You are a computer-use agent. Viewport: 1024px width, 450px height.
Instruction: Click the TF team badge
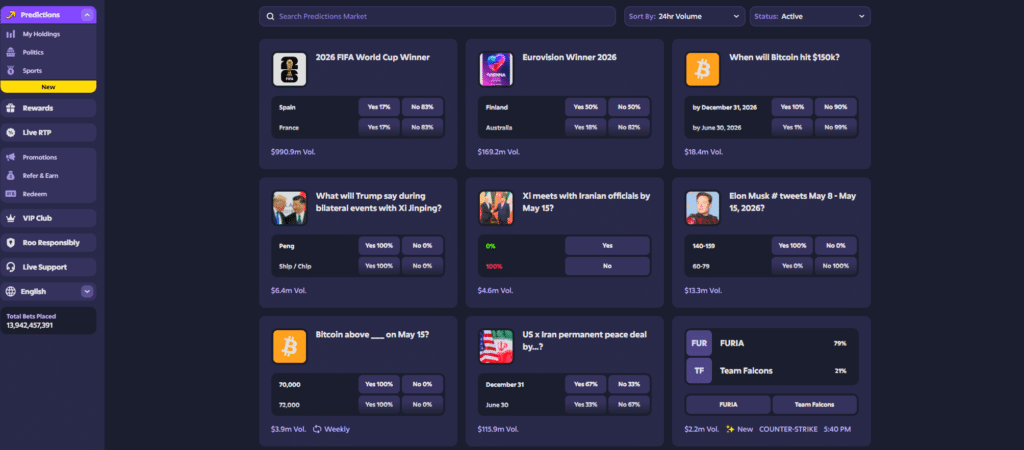click(x=699, y=370)
